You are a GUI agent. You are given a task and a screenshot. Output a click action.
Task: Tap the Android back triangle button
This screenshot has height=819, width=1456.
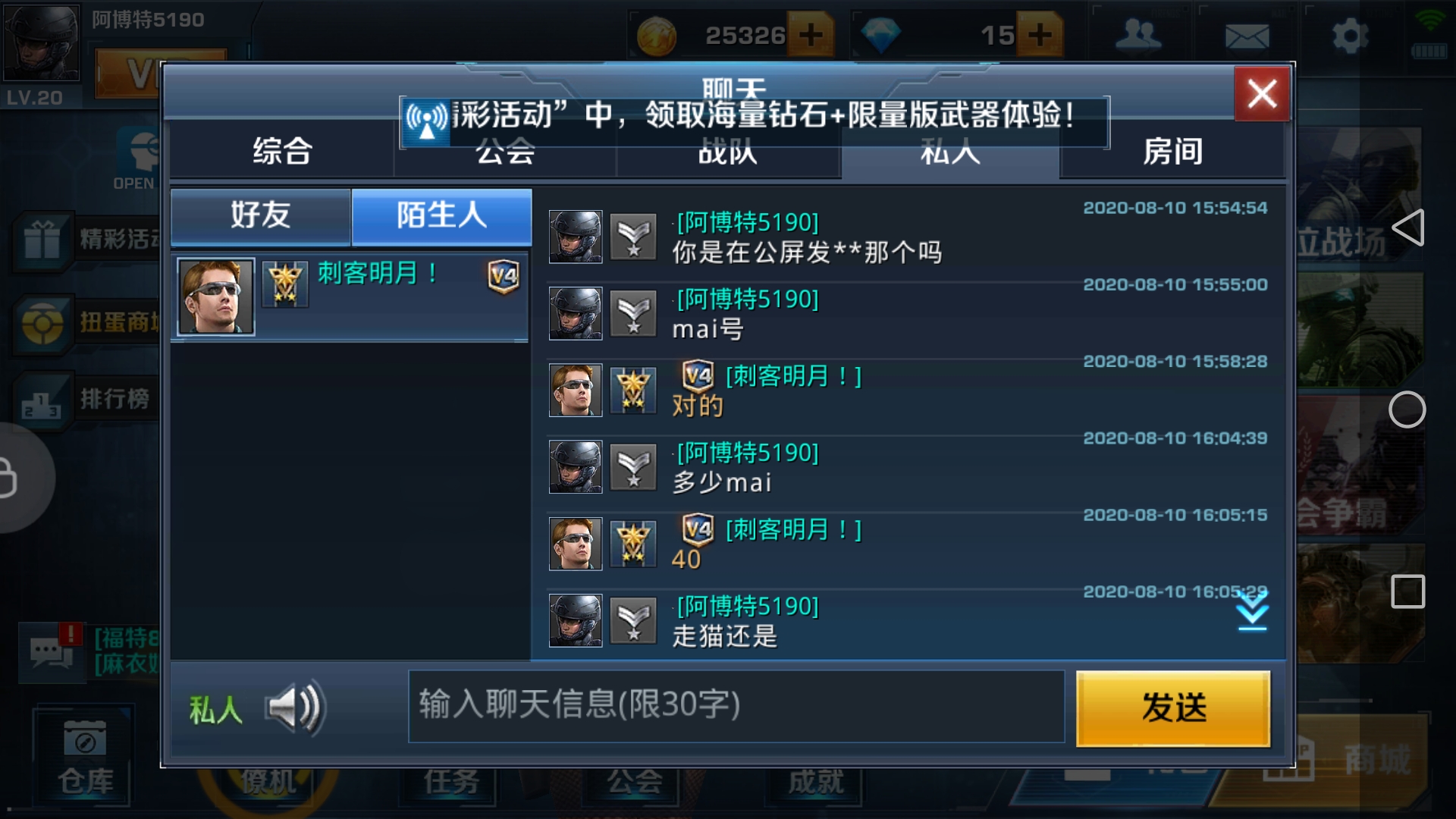1408,227
